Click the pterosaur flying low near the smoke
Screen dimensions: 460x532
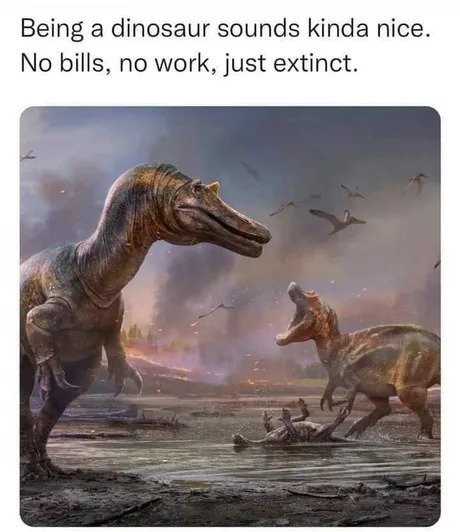pyautogui.click(x=215, y=310)
